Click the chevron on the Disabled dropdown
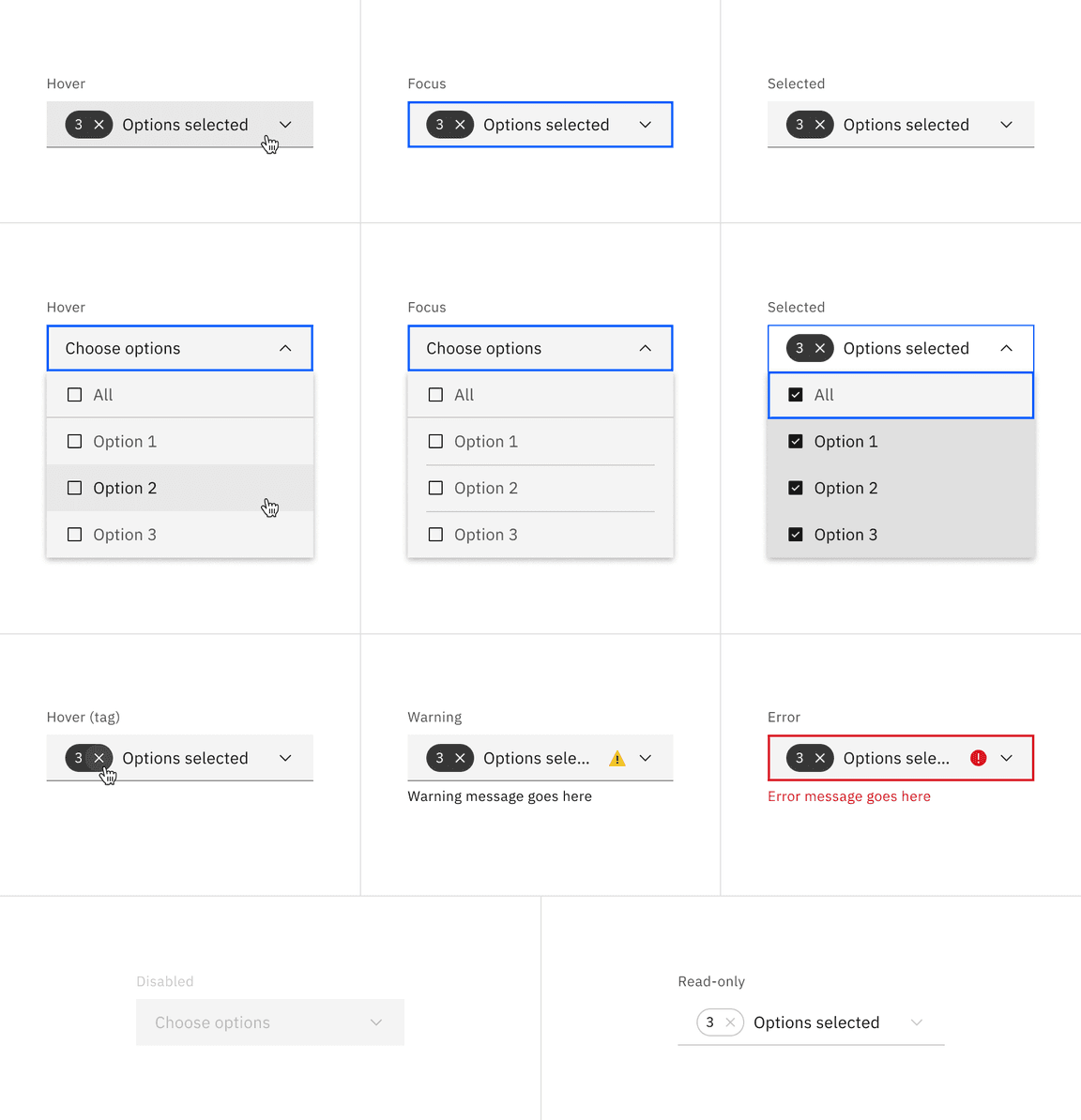1081x1120 pixels. 375,1022
